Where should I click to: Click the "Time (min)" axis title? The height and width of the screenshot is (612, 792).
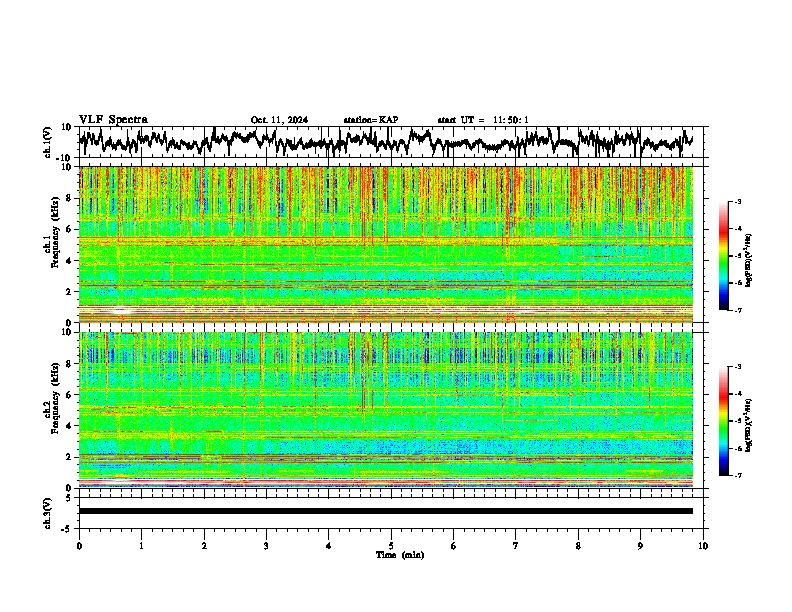(x=400, y=555)
